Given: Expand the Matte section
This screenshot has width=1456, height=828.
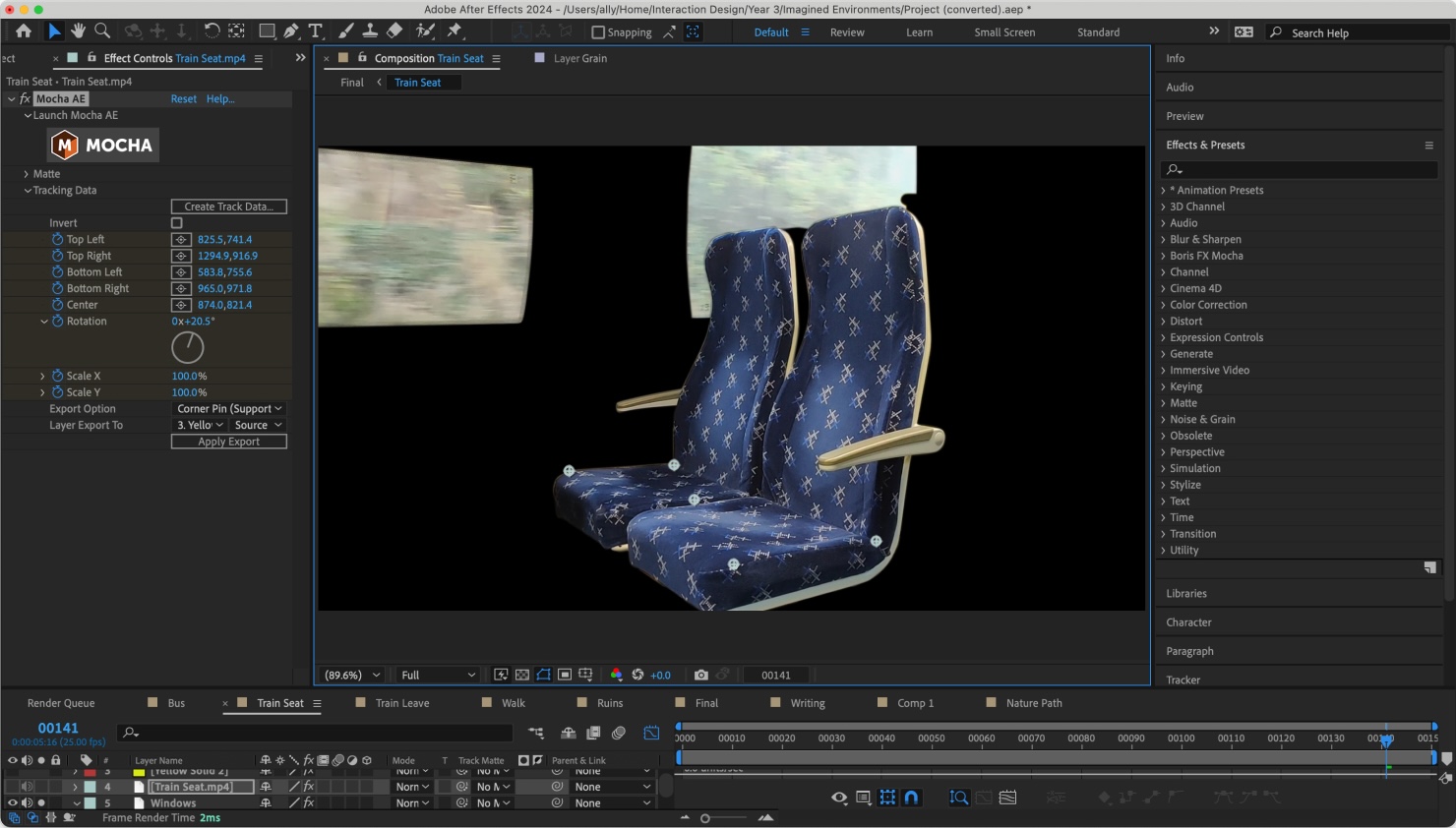Looking at the screenshot, I should click(x=27, y=174).
